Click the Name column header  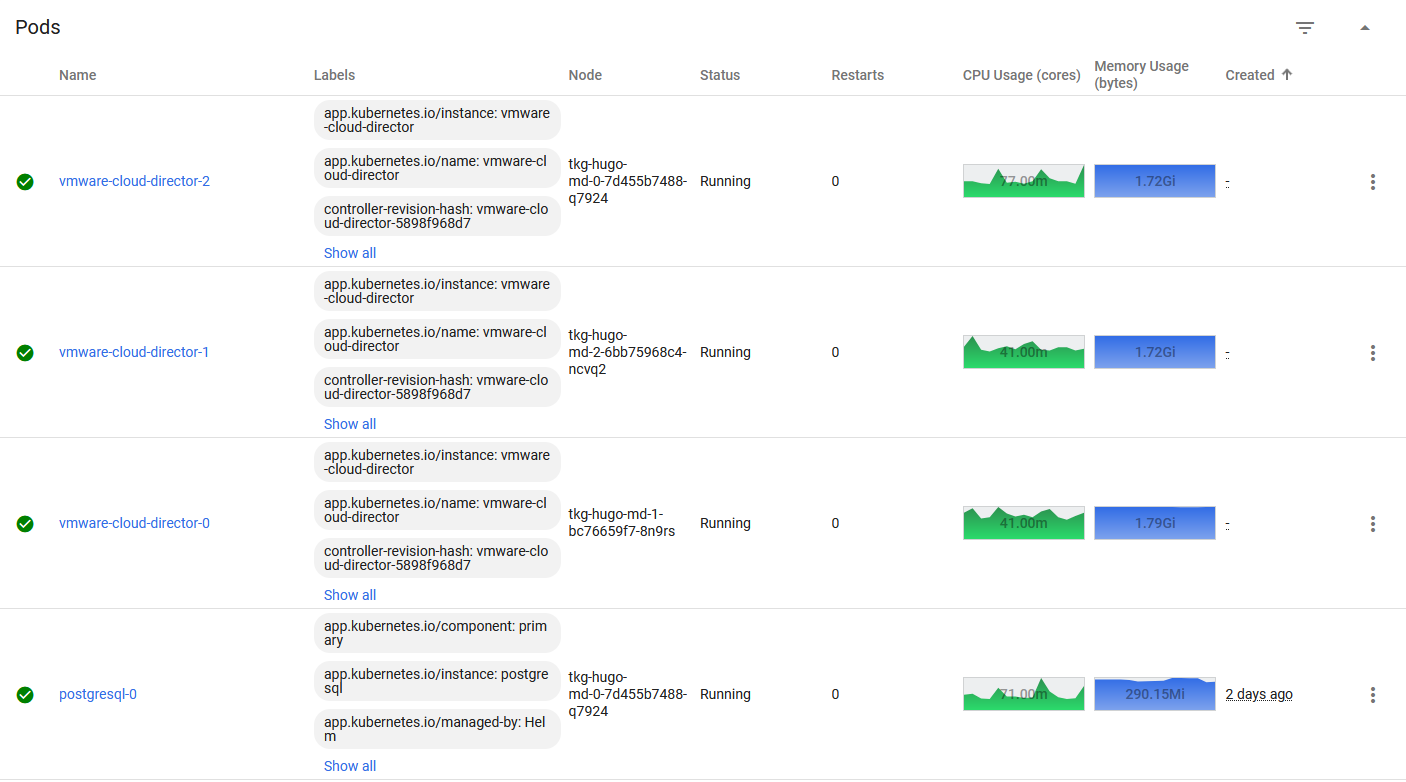coord(78,75)
